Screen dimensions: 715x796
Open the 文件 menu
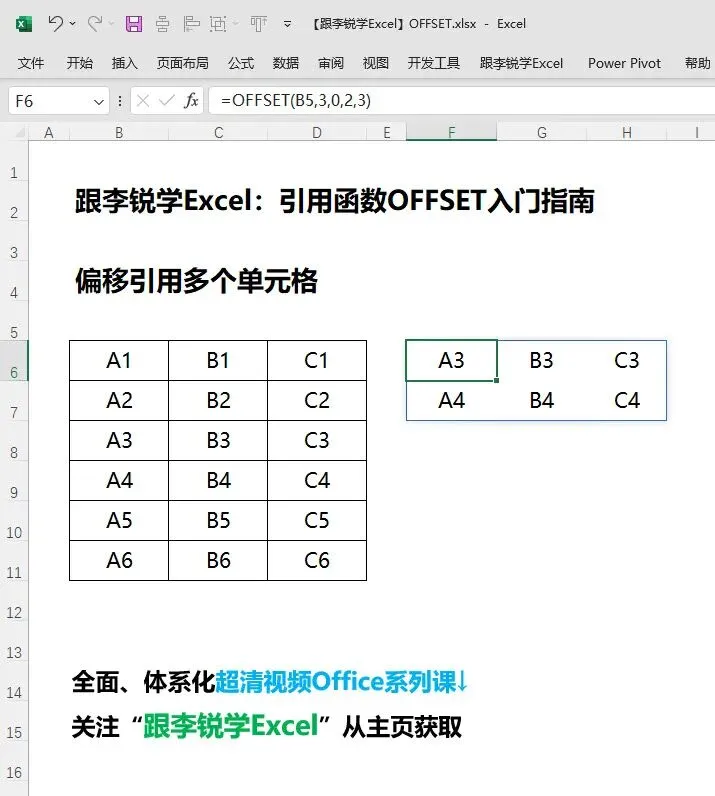[x=31, y=63]
